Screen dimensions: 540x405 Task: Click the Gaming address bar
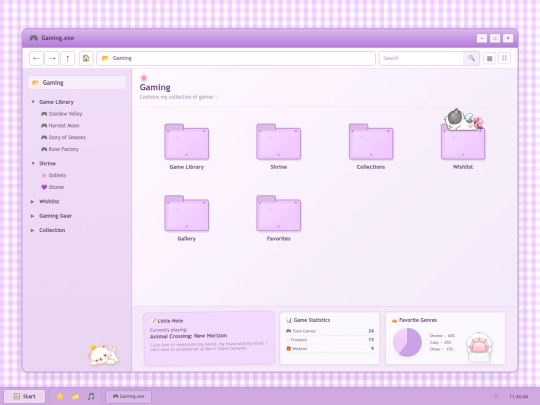(236, 58)
